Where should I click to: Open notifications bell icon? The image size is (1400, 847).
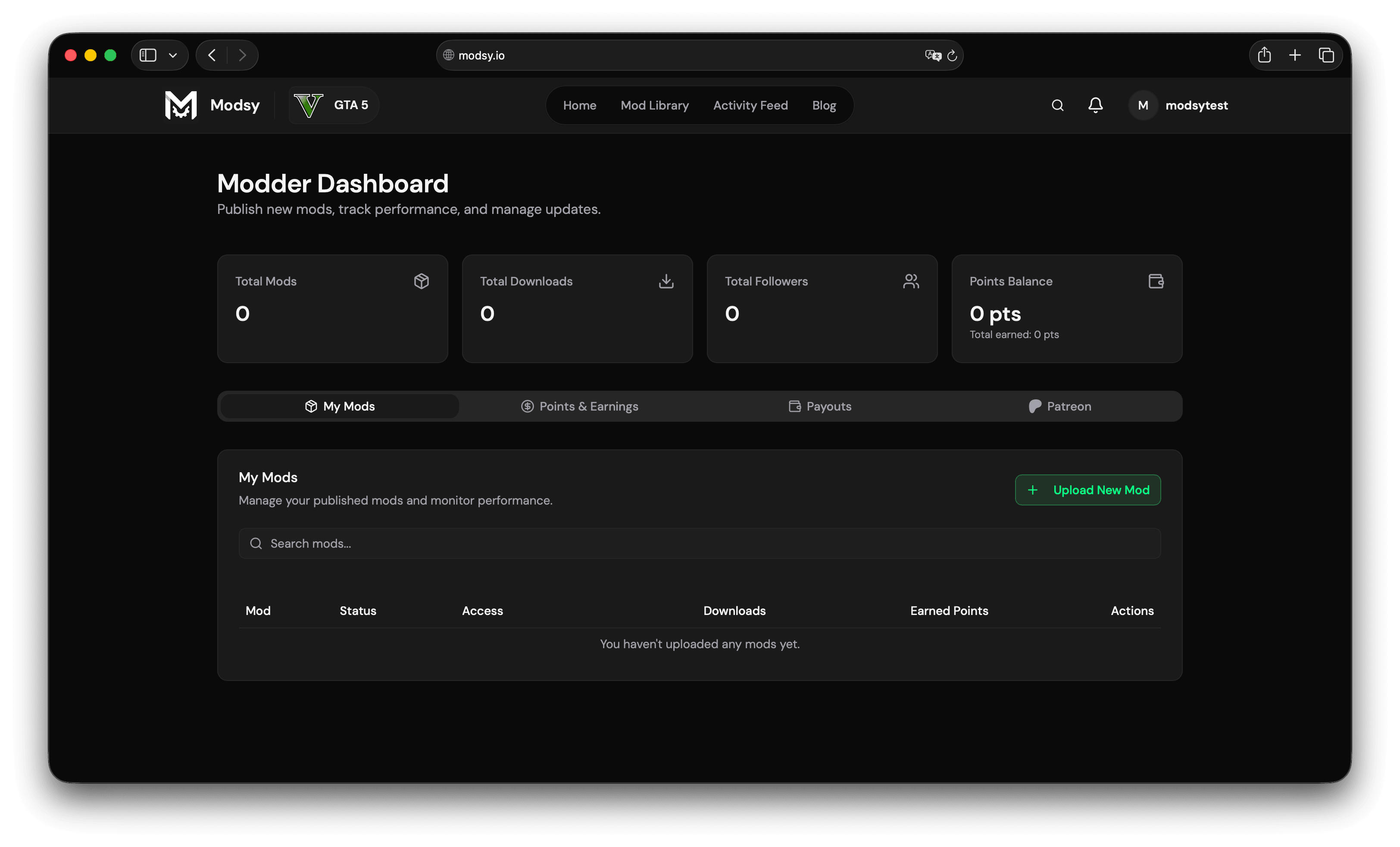point(1095,105)
